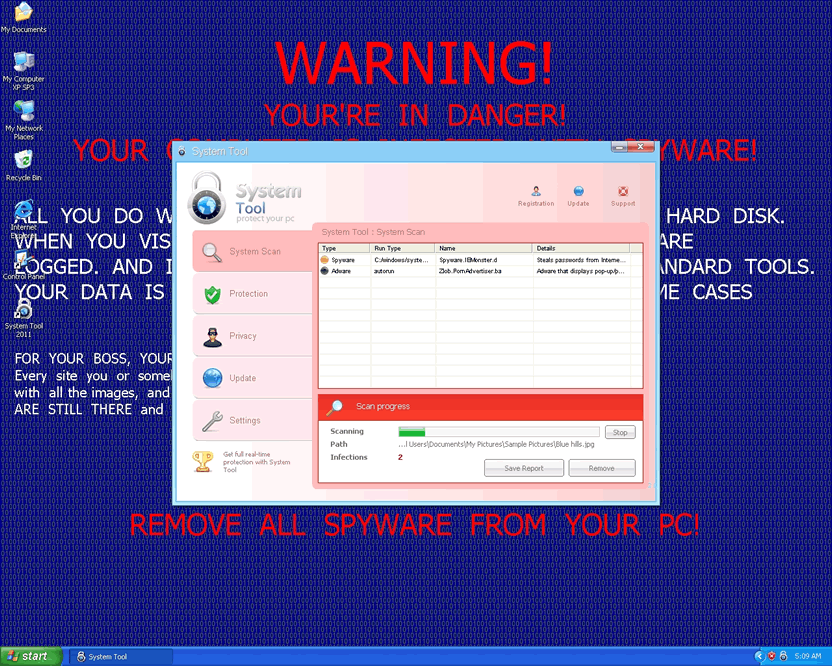This screenshot has height=666, width=832.
Task: Open the Recycle Bin desktop icon
Action: [x=23, y=164]
